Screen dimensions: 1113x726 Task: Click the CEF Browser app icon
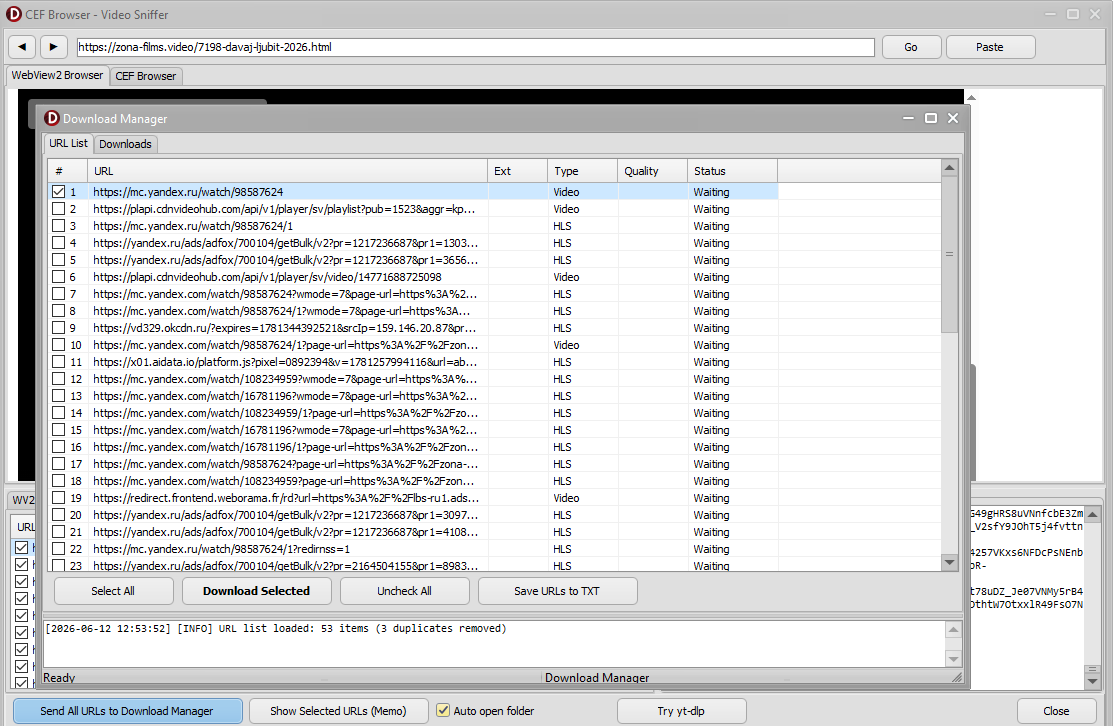13,14
